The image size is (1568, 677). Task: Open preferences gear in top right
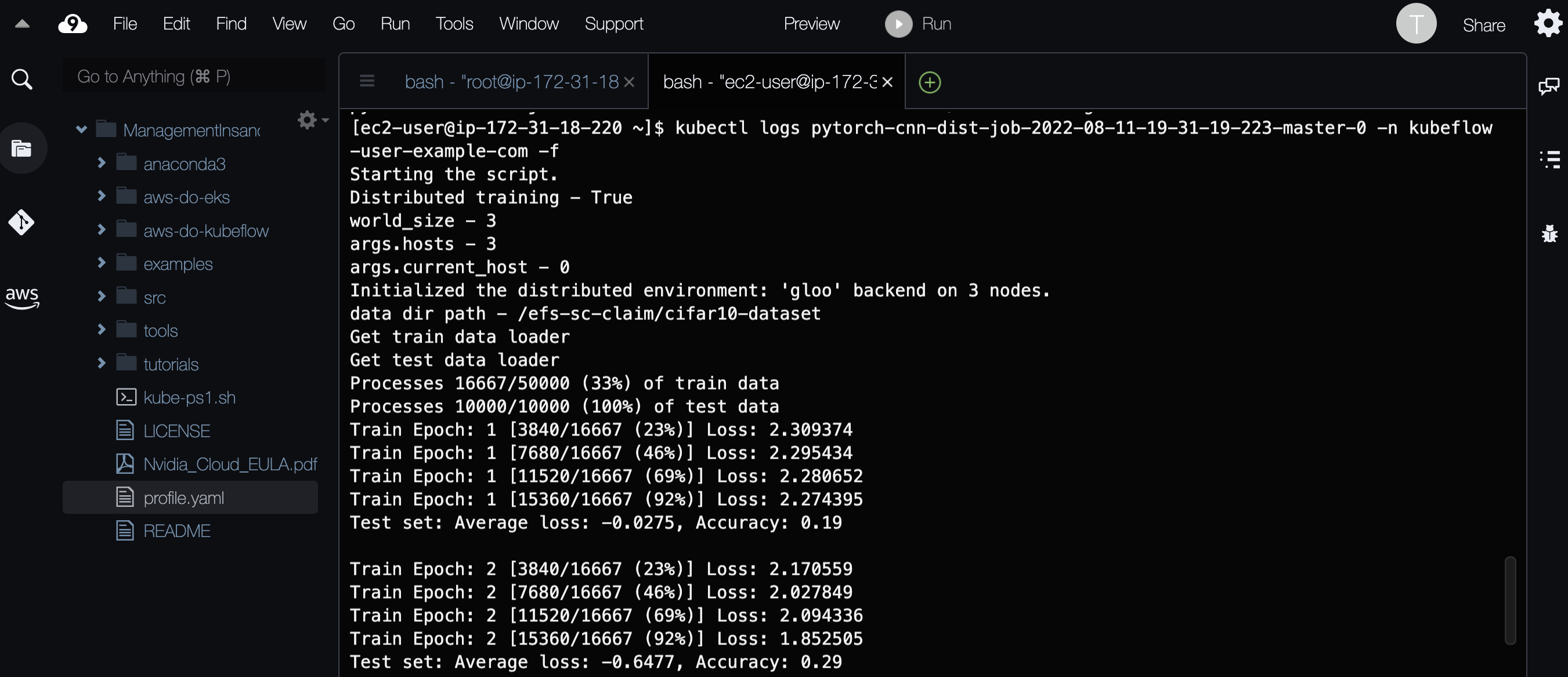point(1548,24)
